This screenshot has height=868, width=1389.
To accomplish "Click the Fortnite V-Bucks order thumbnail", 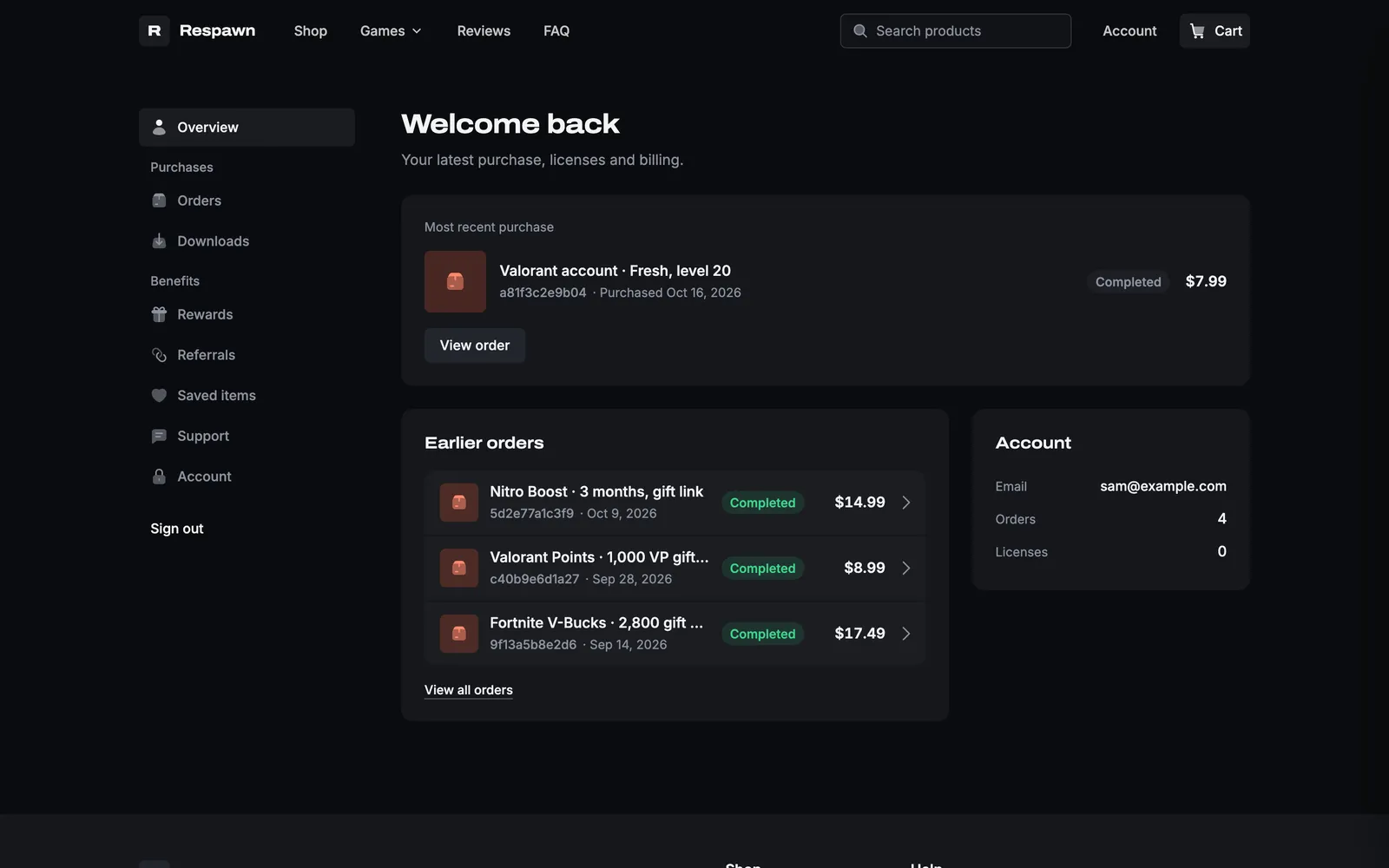I will [x=459, y=634].
